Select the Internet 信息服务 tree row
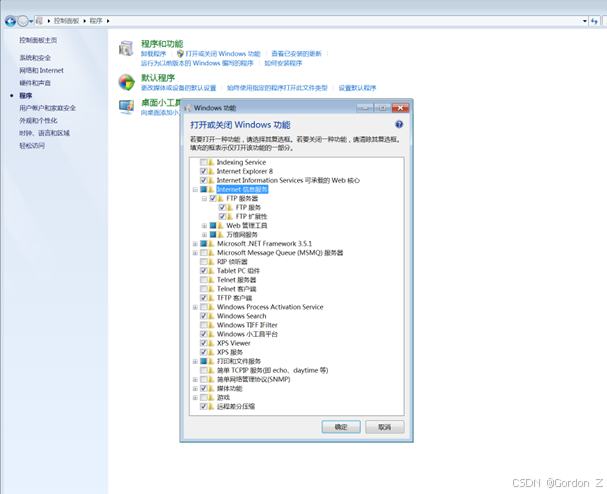This screenshot has width=607, height=494. (242, 189)
